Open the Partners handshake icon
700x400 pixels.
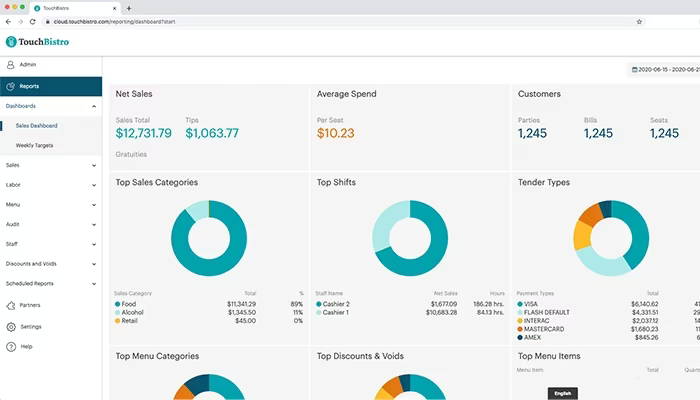(x=11, y=305)
